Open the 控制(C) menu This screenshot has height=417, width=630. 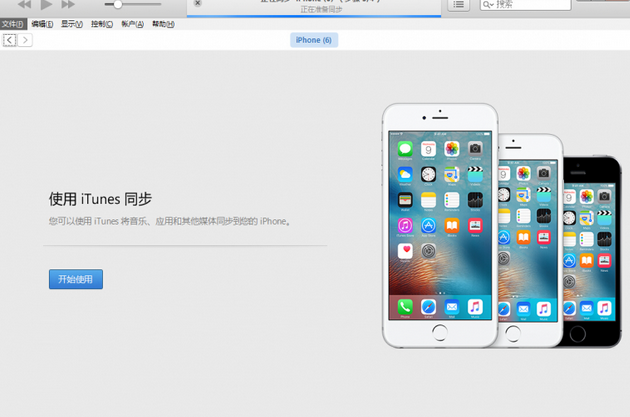[102, 24]
